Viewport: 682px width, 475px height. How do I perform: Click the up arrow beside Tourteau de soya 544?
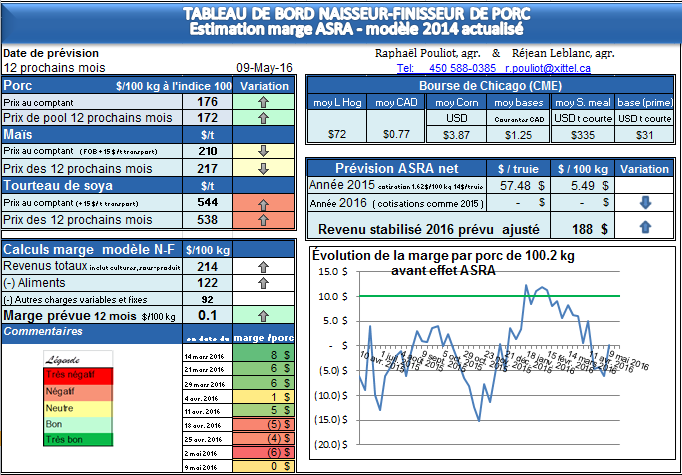click(x=264, y=202)
